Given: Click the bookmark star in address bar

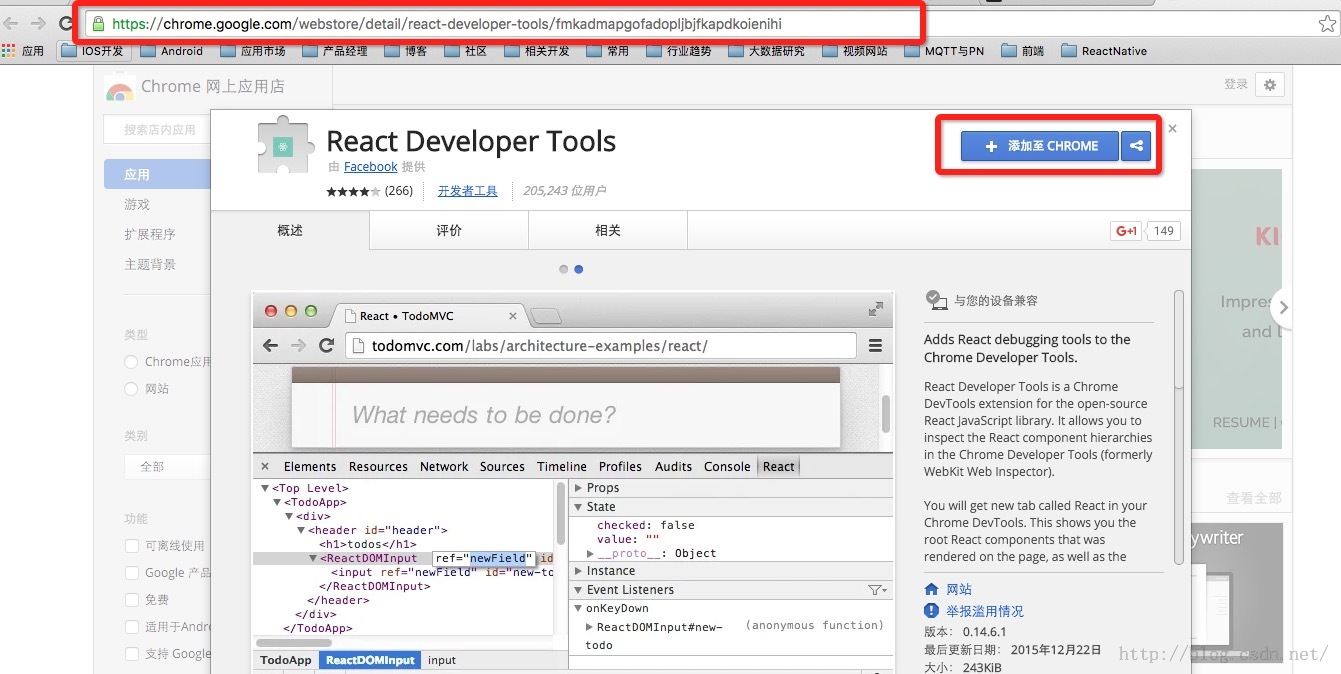Looking at the screenshot, I should 1326,24.
